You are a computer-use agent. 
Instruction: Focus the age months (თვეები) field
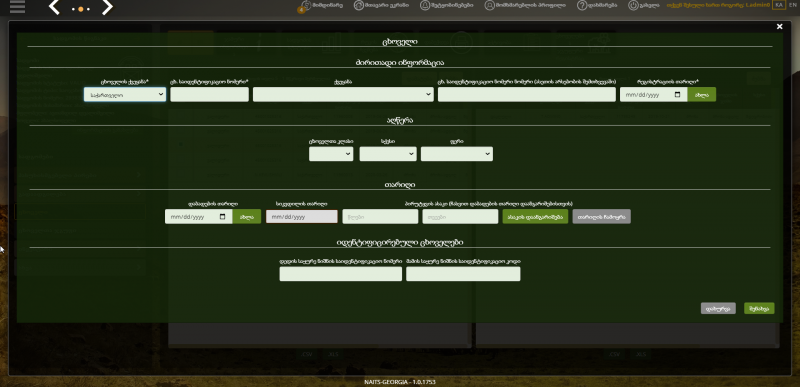pyautogui.click(x=460, y=216)
